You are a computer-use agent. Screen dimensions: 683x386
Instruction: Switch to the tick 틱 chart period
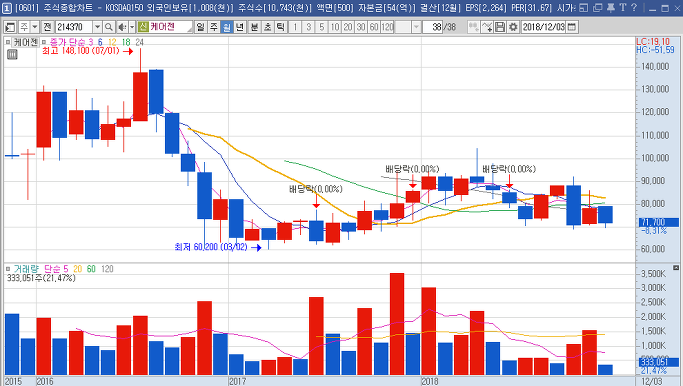click(281, 27)
